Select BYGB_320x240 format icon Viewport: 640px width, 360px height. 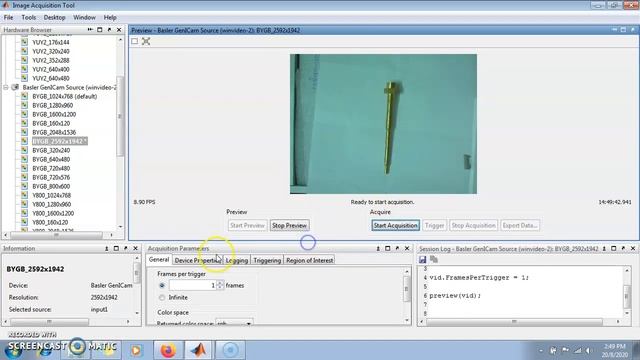click(x=24, y=150)
